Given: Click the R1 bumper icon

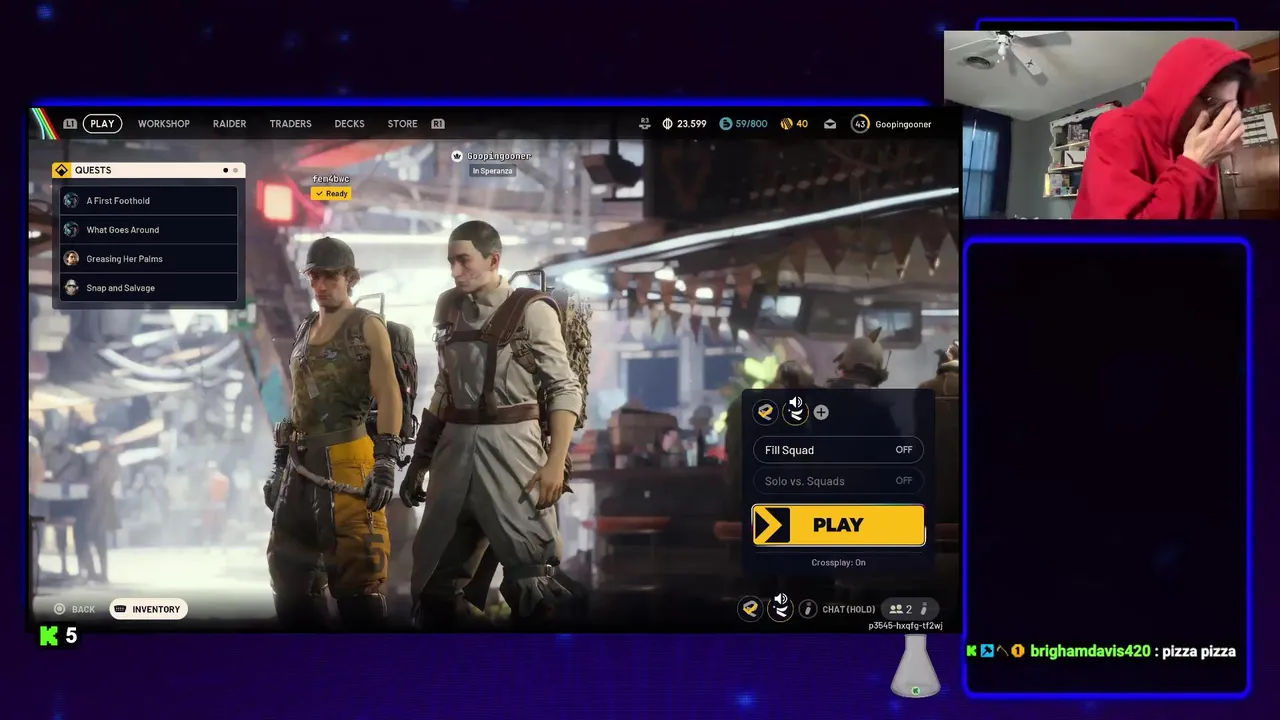Looking at the screenshot, I should click(x=438, y=124).
